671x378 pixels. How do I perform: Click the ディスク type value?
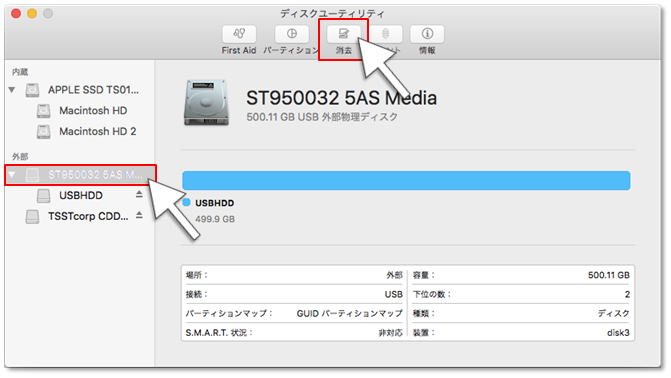[614, 313]
